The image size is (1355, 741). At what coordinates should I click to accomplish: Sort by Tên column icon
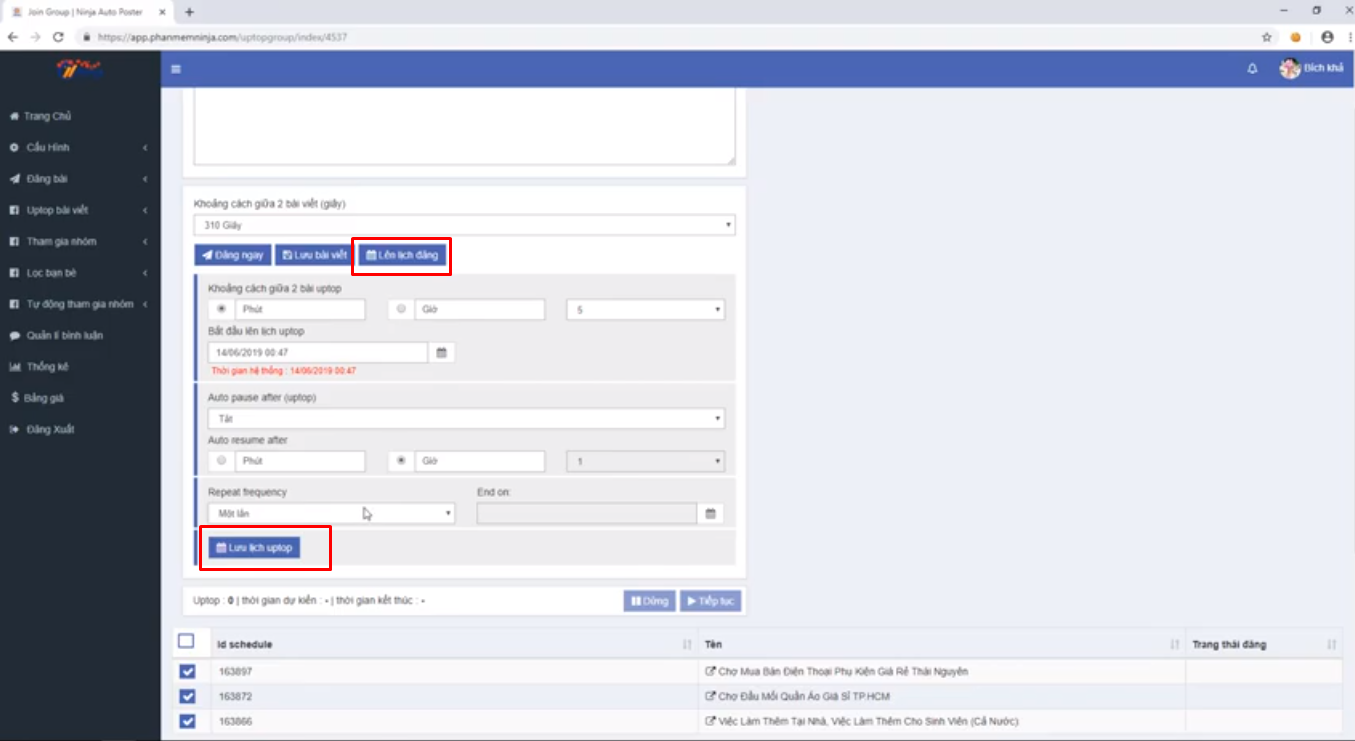[1174, 645]
